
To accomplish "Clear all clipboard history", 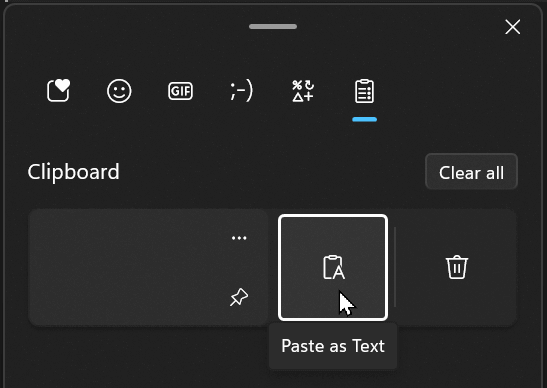I will pyautogui.click(x=471, y=172).
